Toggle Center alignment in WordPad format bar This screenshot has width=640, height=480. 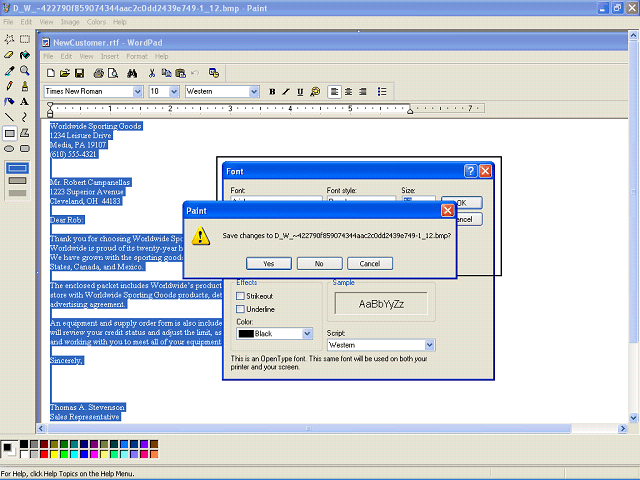pyautogui.click(x=349, y=92)
